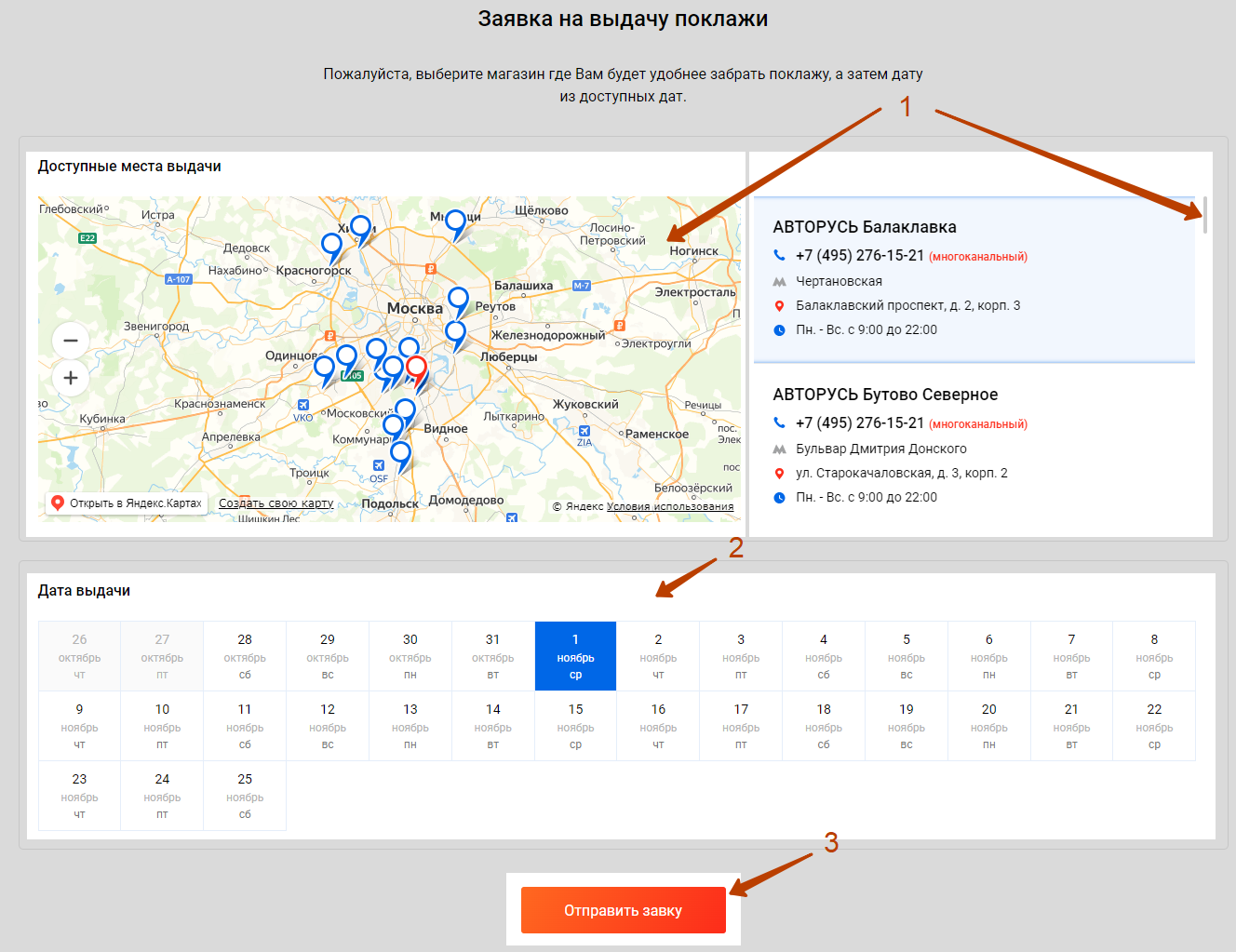Screen dimensions: 1236x952
Task: Call the Бутово Северное phone number
Action: tap(860, 422)
